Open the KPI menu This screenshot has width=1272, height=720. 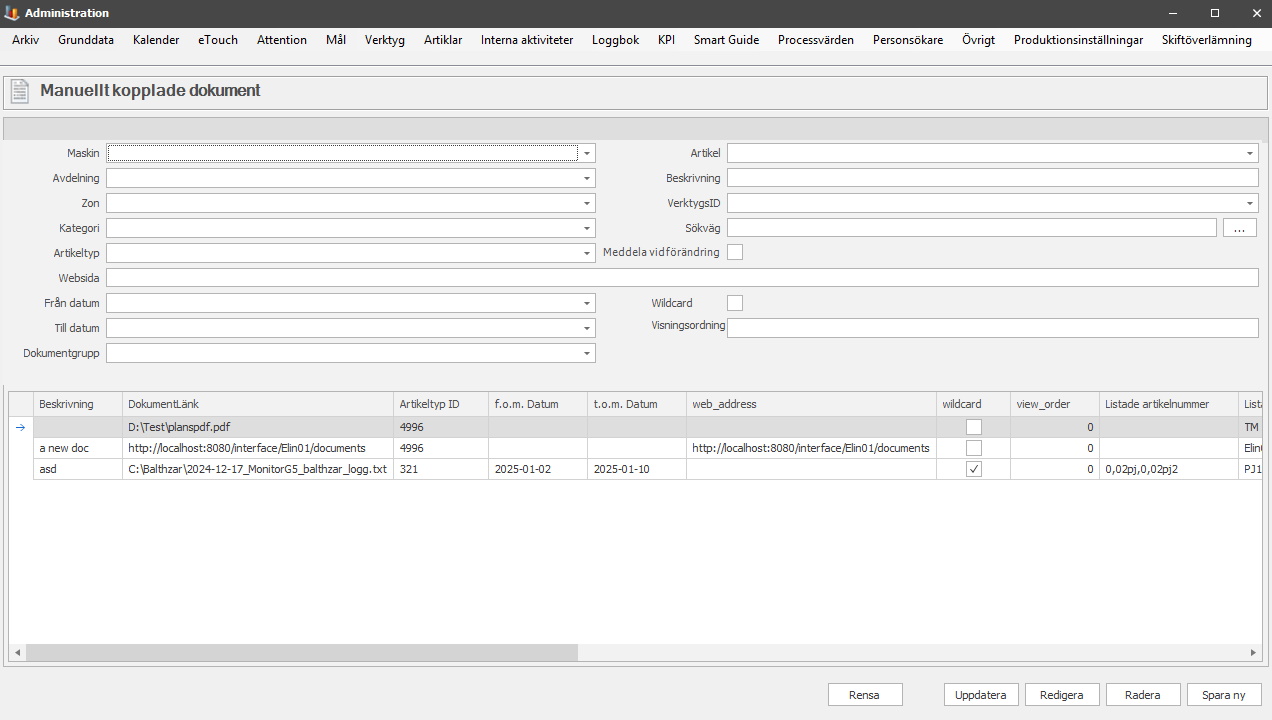tap(666, 40)
